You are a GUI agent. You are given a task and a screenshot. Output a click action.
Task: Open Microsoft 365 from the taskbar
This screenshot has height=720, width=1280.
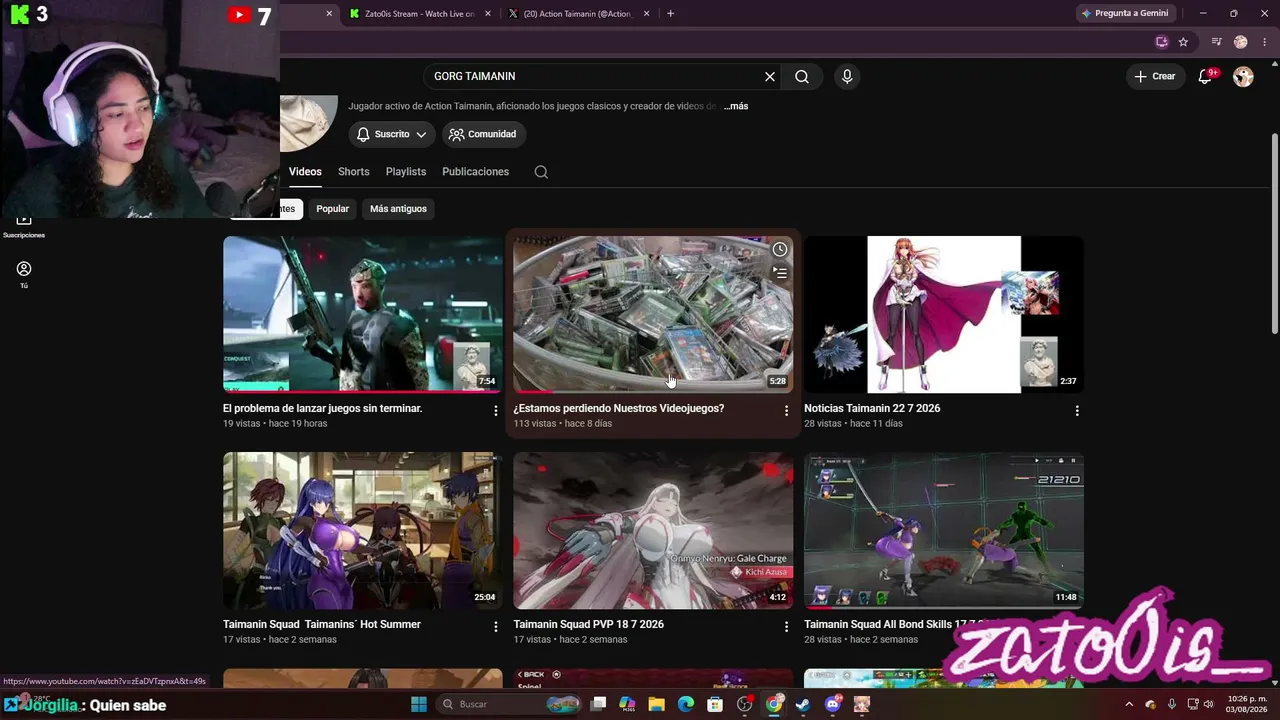click(x=627, y=704)
